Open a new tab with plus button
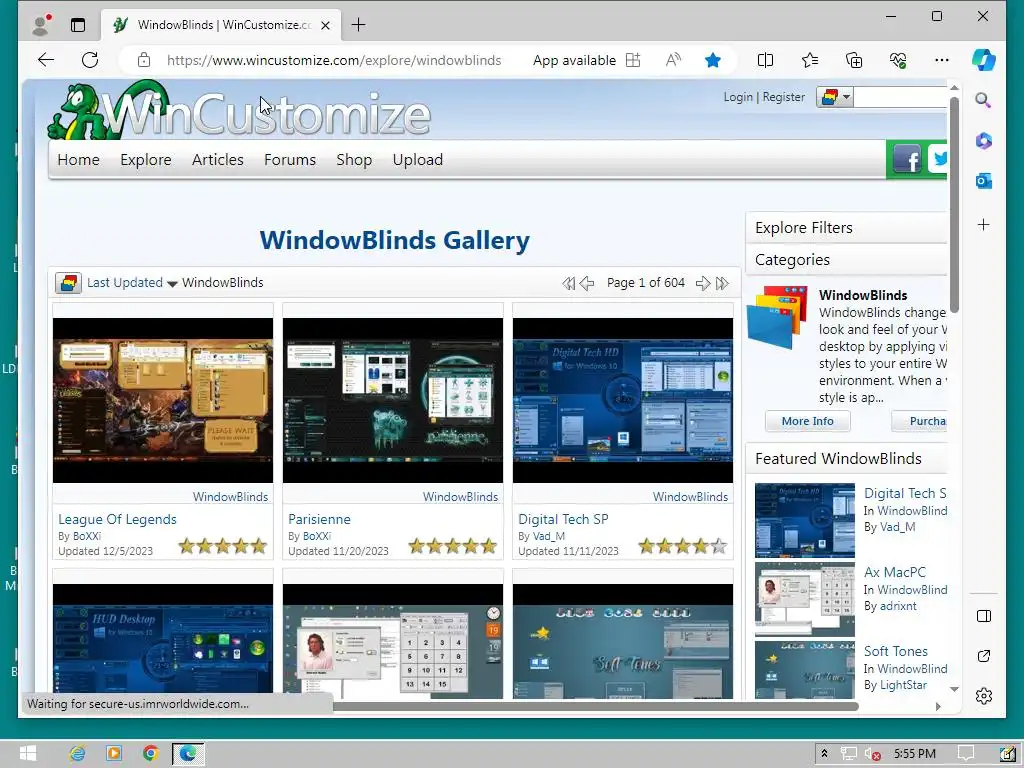 (359, 25)
